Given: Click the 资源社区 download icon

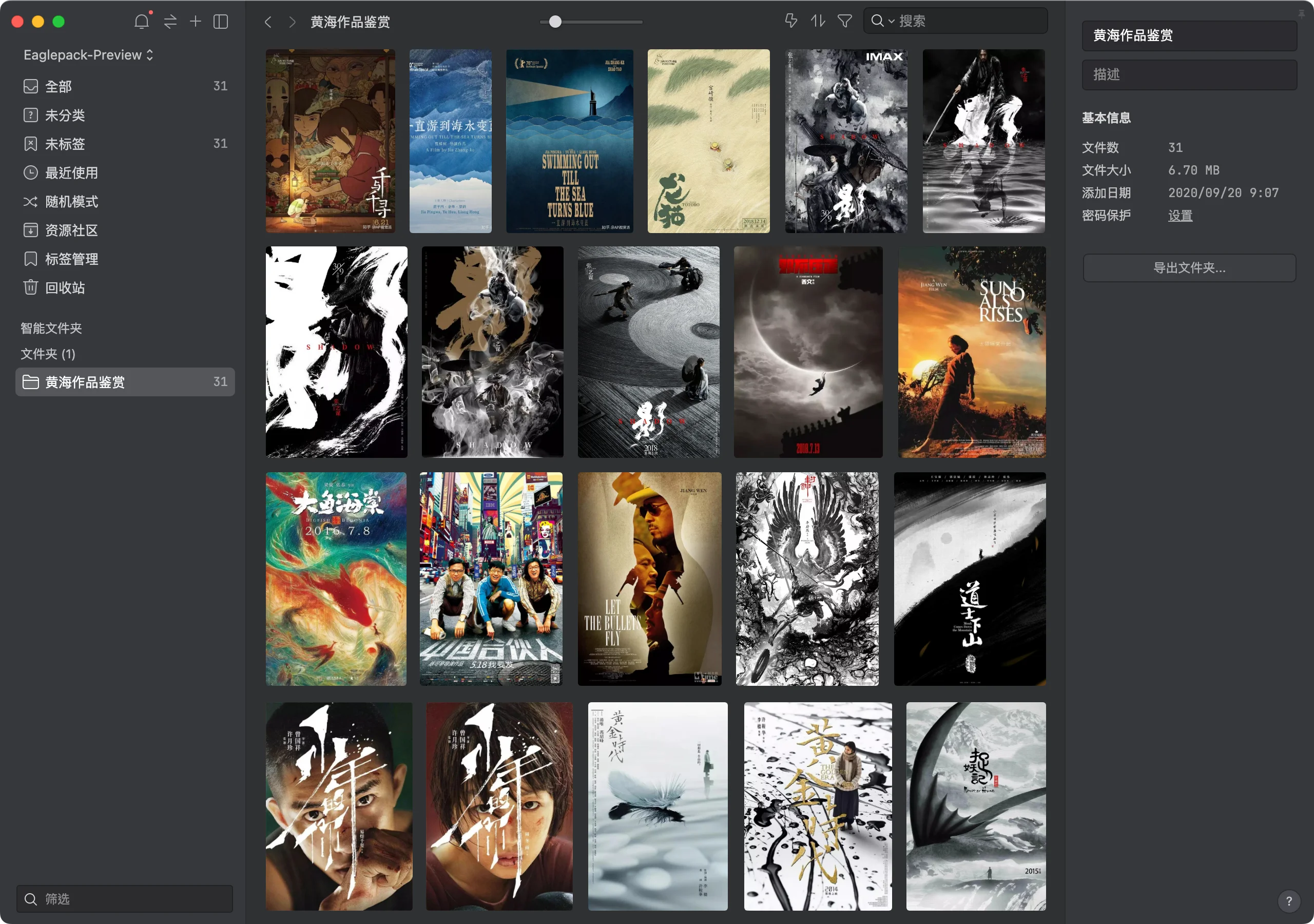Looking at the screenshot, I should [30, 230].
